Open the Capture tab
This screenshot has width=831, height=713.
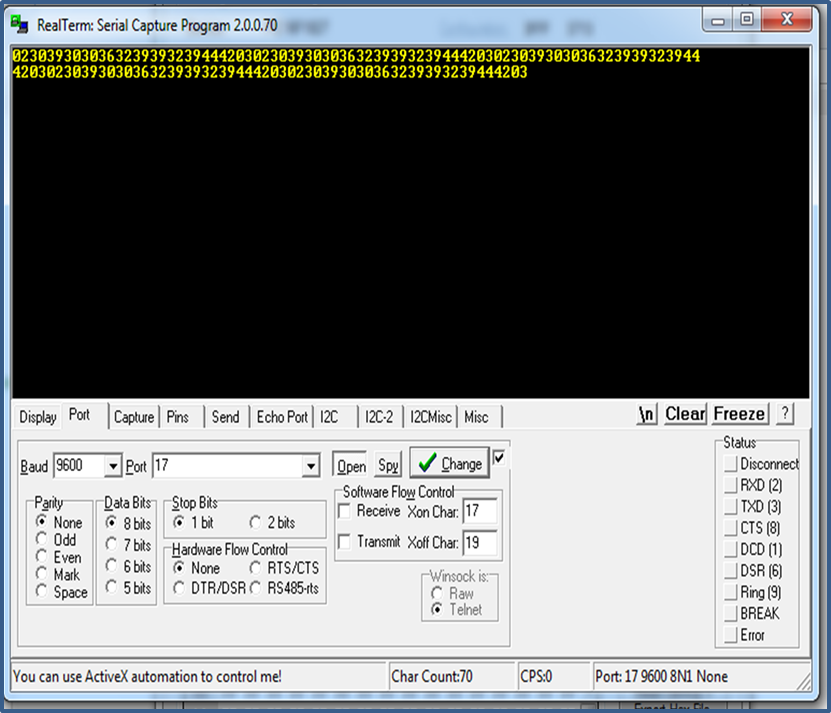(x=134, y=417)
